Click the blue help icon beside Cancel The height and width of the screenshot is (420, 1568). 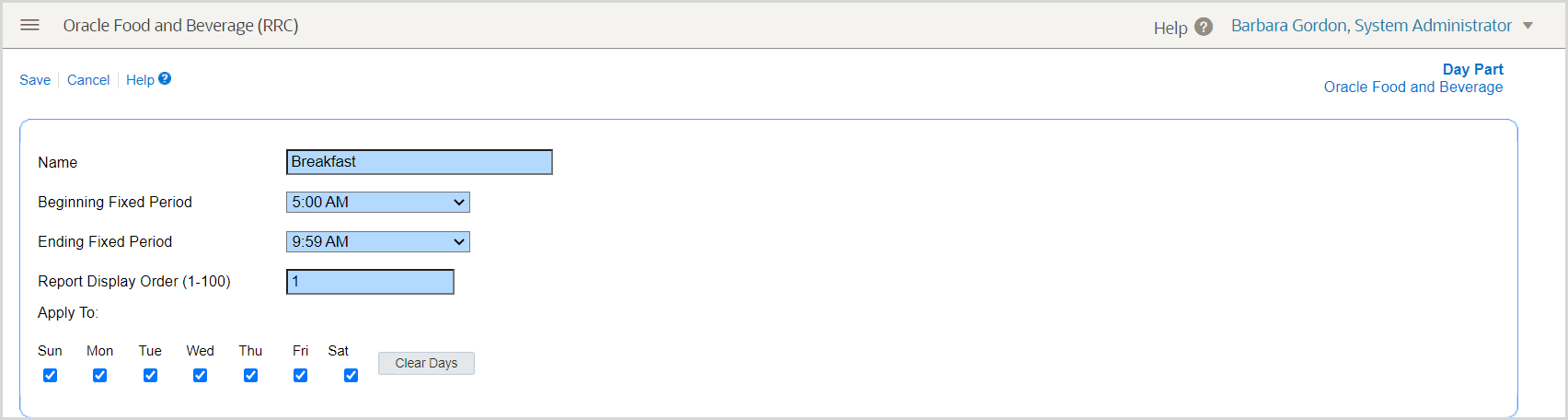(x=165, y=78)
